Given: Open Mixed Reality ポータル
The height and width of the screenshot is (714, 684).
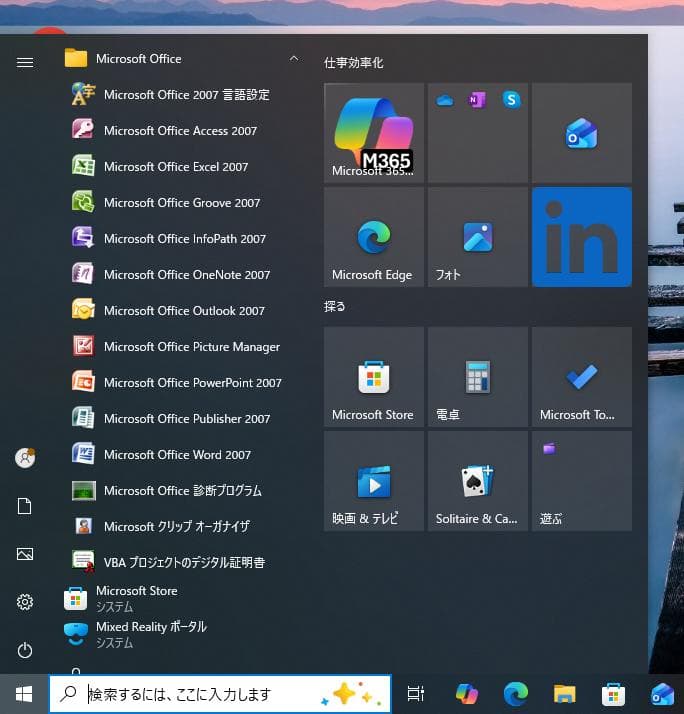Looking at the screenshot, I should pos(182,634).
